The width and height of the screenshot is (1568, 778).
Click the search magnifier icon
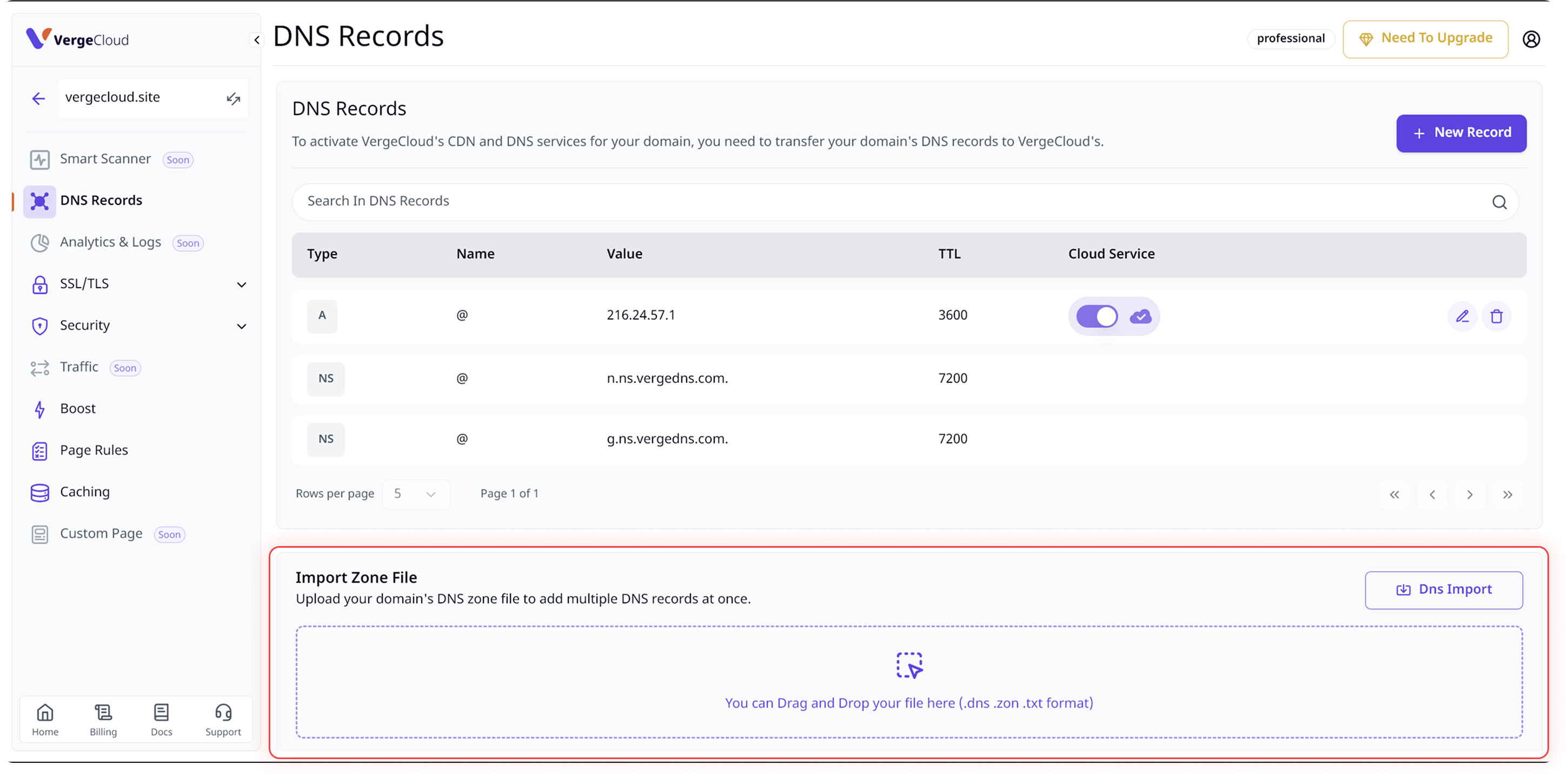1499,202
